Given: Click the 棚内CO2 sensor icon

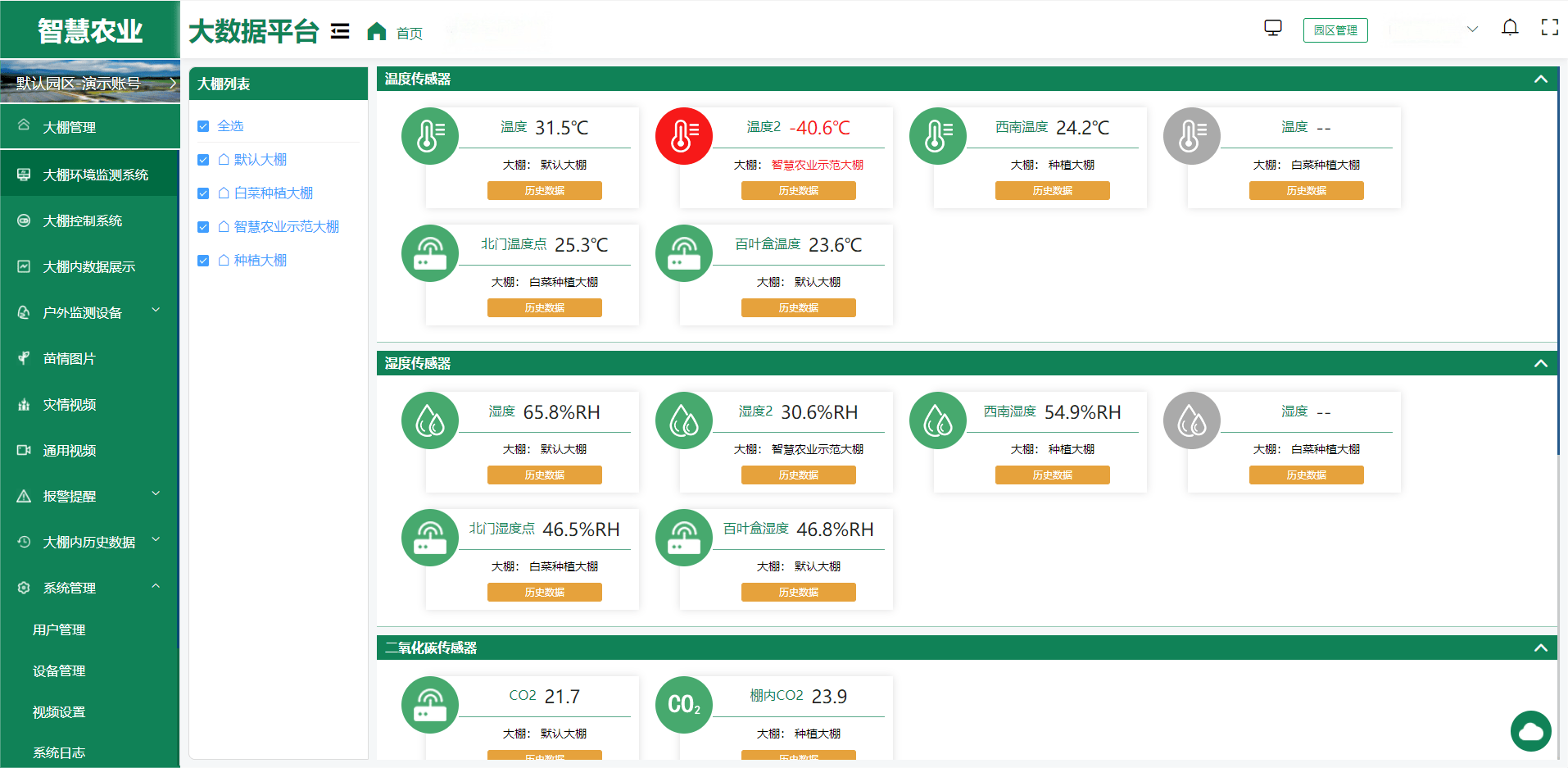Looking at the screenshot, I should [683, 705].
